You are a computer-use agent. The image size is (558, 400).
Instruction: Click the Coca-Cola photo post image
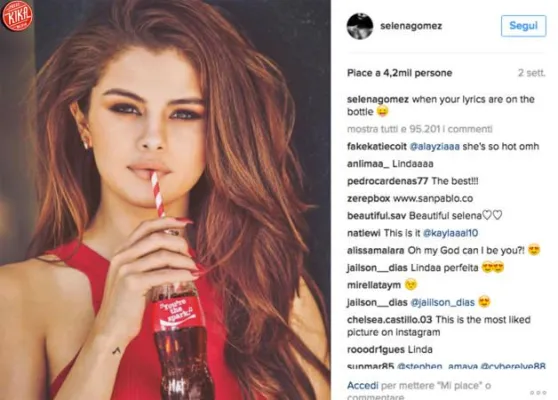point(165,200)
